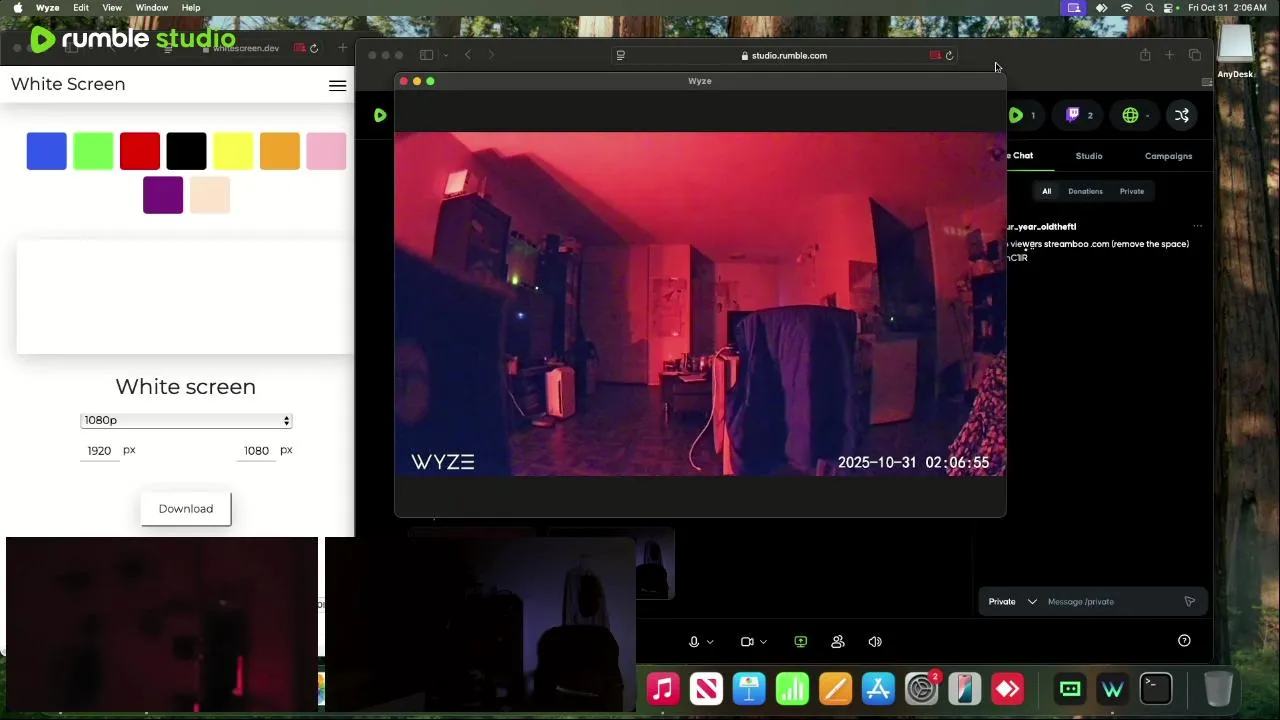1280x720 pixels.
Task: Open the Apple menu
Action: pyautogui.click(x=17, y=8)
